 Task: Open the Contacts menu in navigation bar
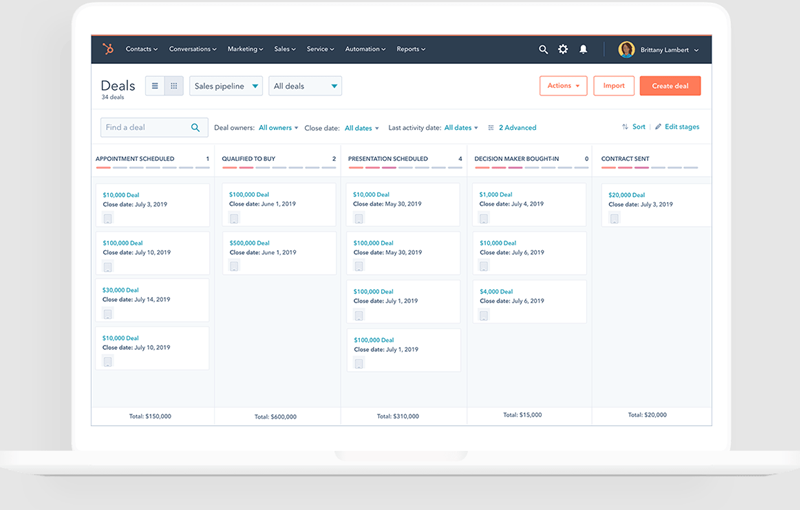point(141,49)
